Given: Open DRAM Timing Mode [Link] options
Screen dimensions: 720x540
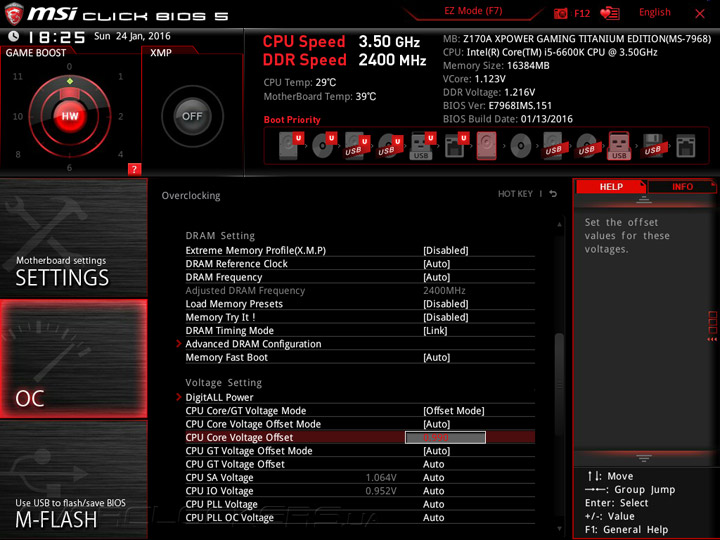Looking at the screenshot, I should pyautogui.click(x=435, y=331).
